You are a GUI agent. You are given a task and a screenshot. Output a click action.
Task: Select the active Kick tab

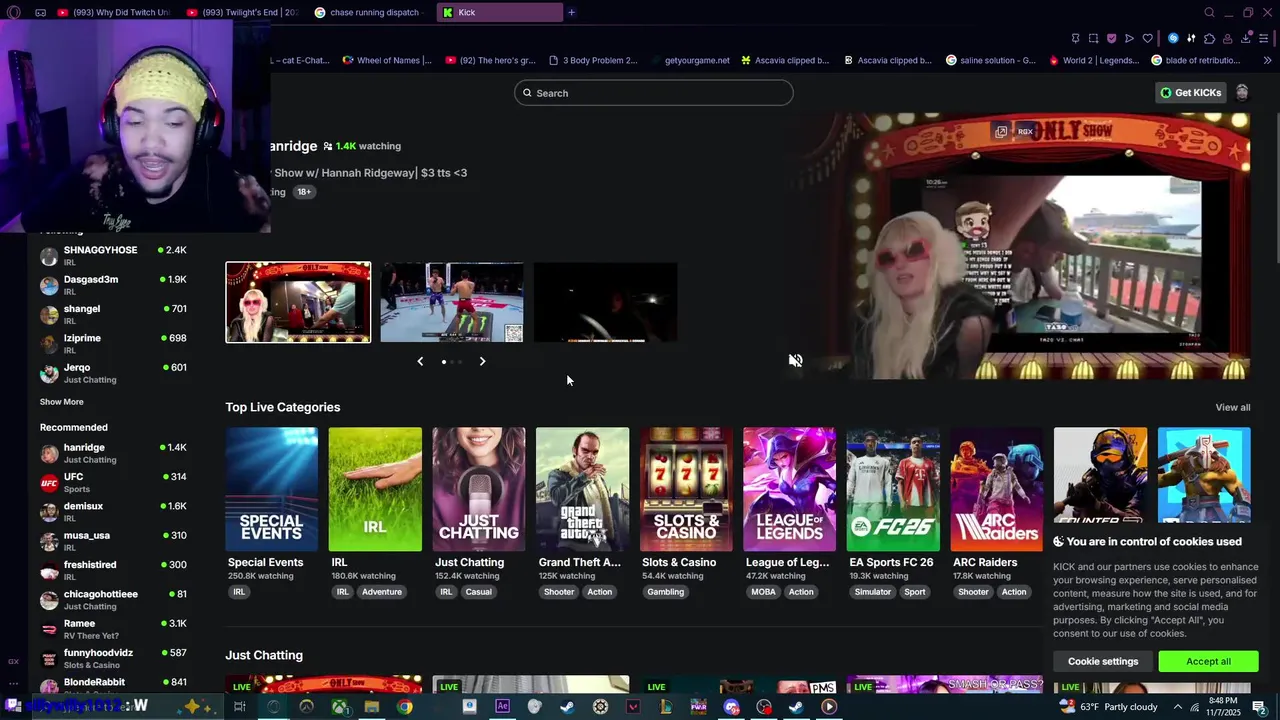tap(500, 12)
